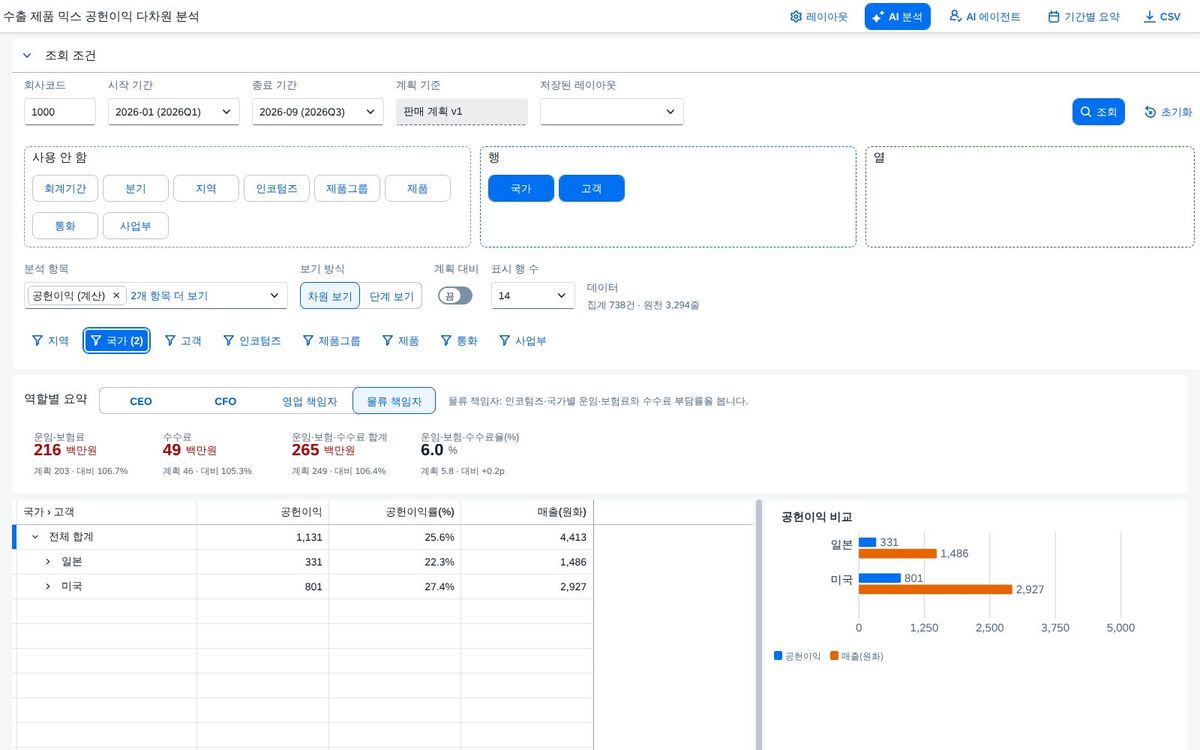This screenshot has height=750, width=1200.
Task: Select the 회계기간 dimension chip
Action: coord(65,188)
